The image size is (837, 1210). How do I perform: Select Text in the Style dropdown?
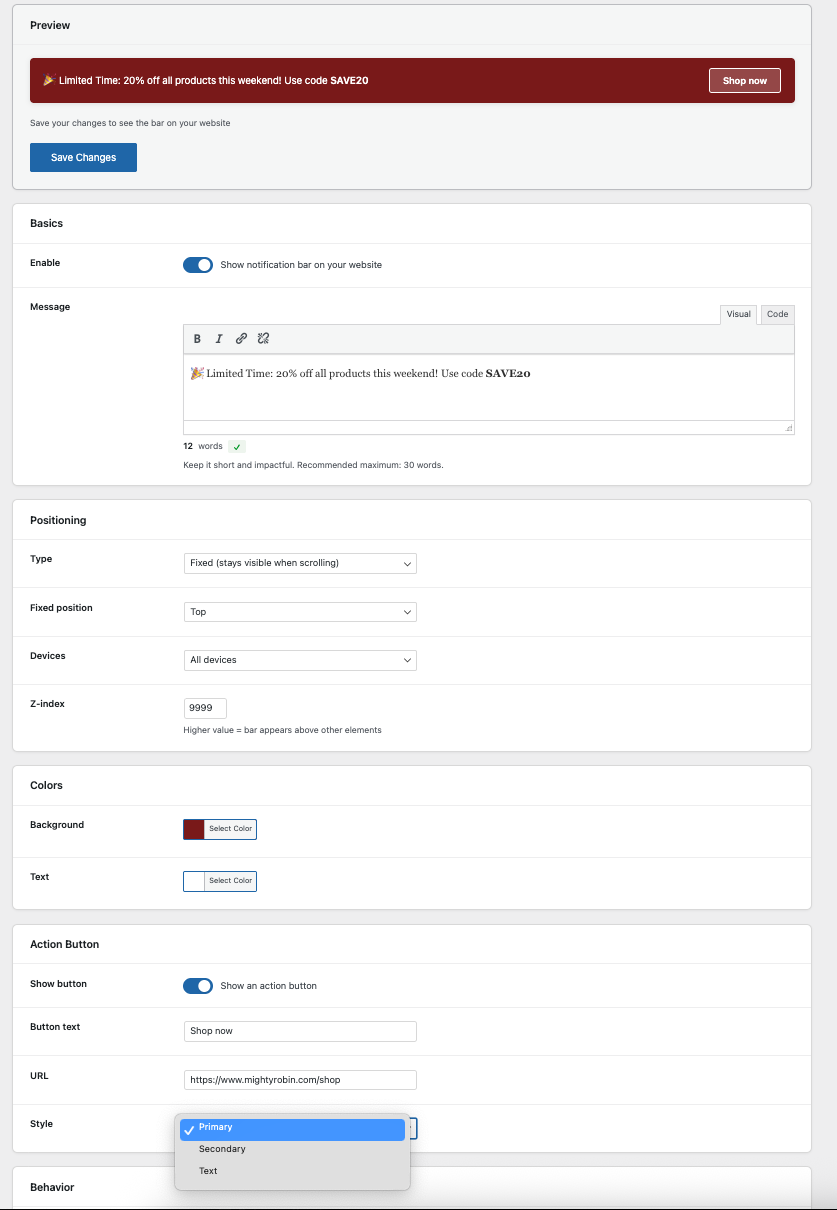pyautogui.click(x=207, y=1170)
